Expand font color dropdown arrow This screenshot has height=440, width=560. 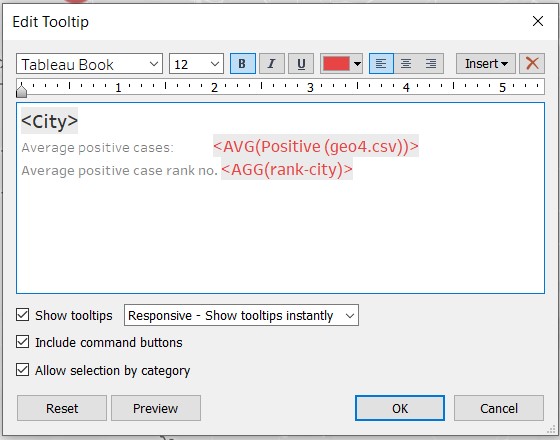(357, 64)
